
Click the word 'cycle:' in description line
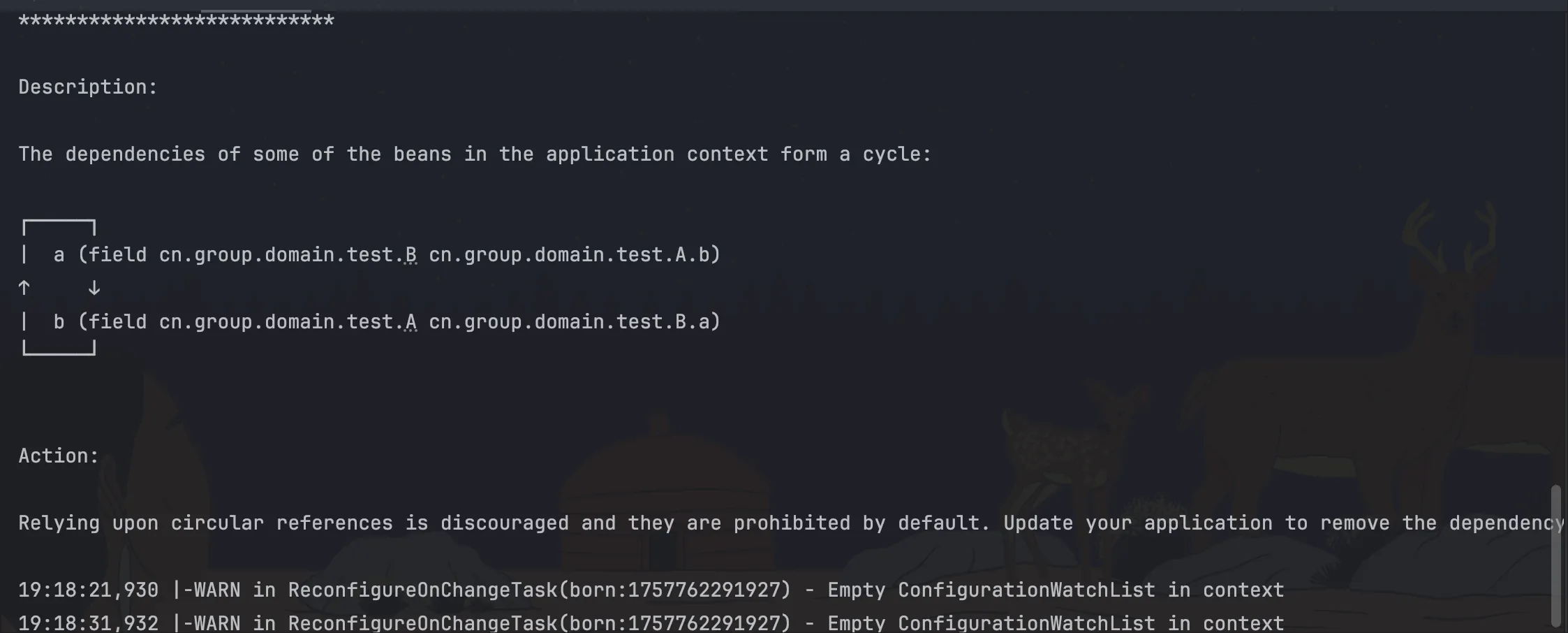(x=897, y=154)
